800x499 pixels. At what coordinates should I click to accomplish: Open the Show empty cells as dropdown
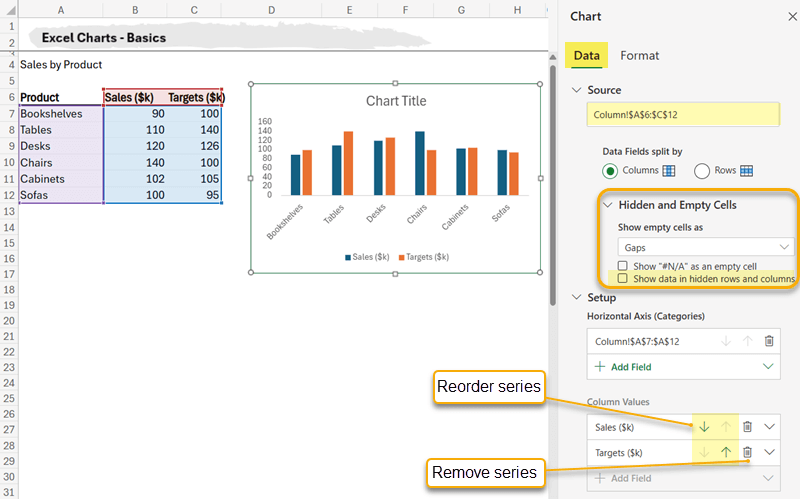[x=705, y=247]
